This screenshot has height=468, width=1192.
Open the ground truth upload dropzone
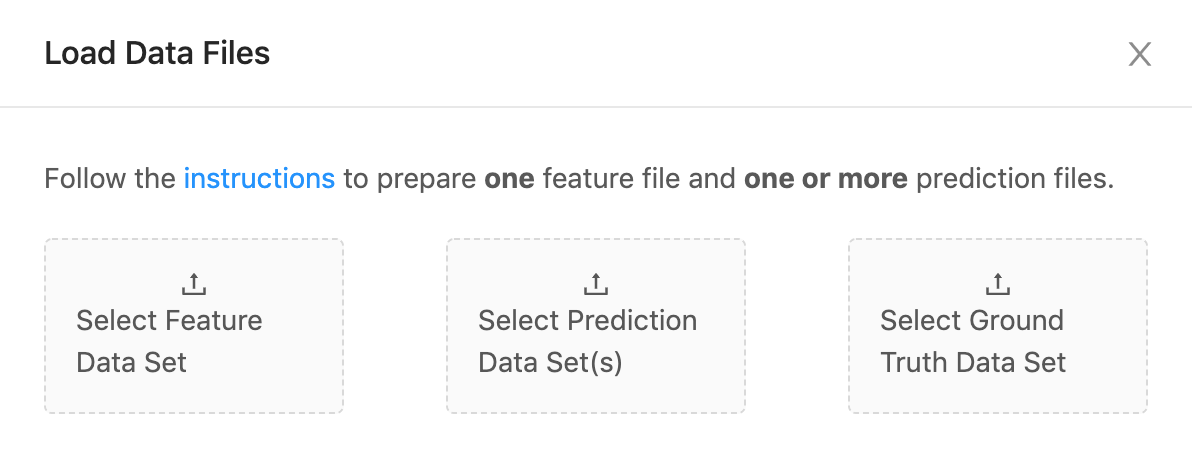[997, 326]
